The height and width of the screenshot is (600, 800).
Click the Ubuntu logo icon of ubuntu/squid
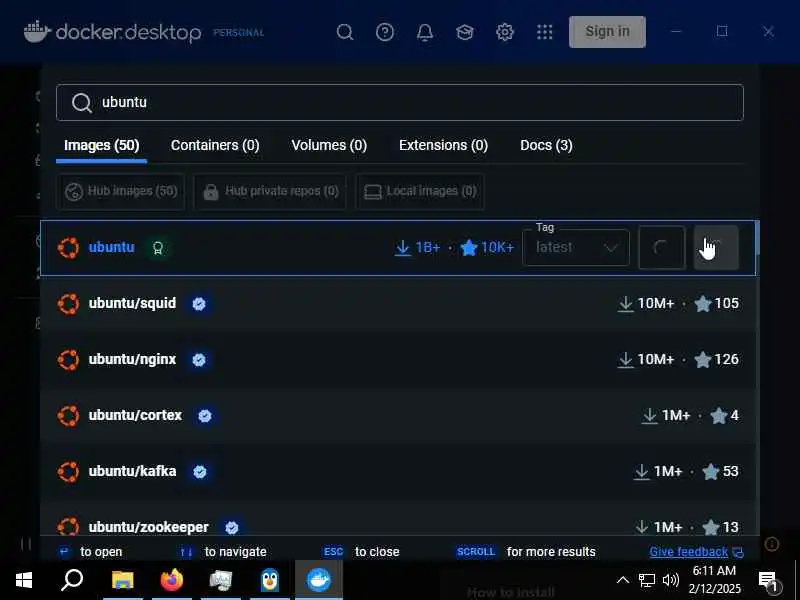68,304
